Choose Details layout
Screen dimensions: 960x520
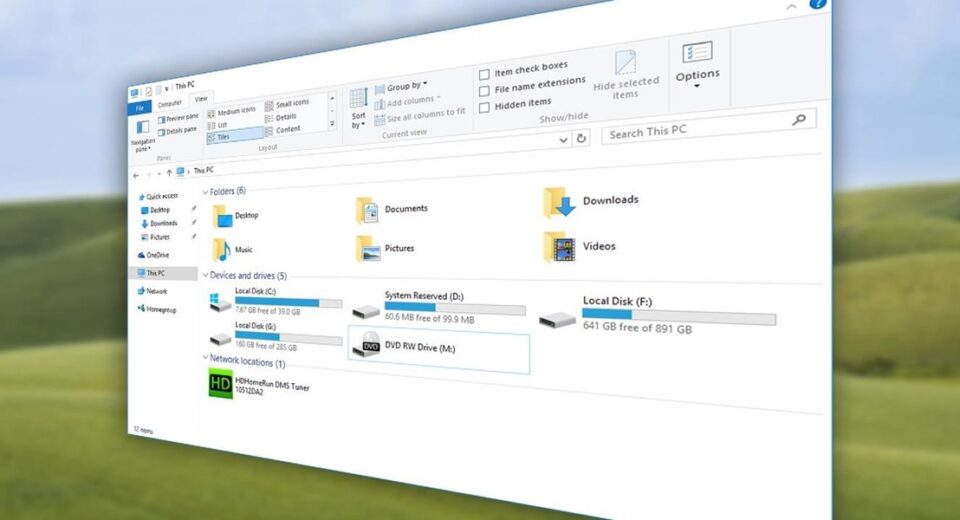point(281,117)
